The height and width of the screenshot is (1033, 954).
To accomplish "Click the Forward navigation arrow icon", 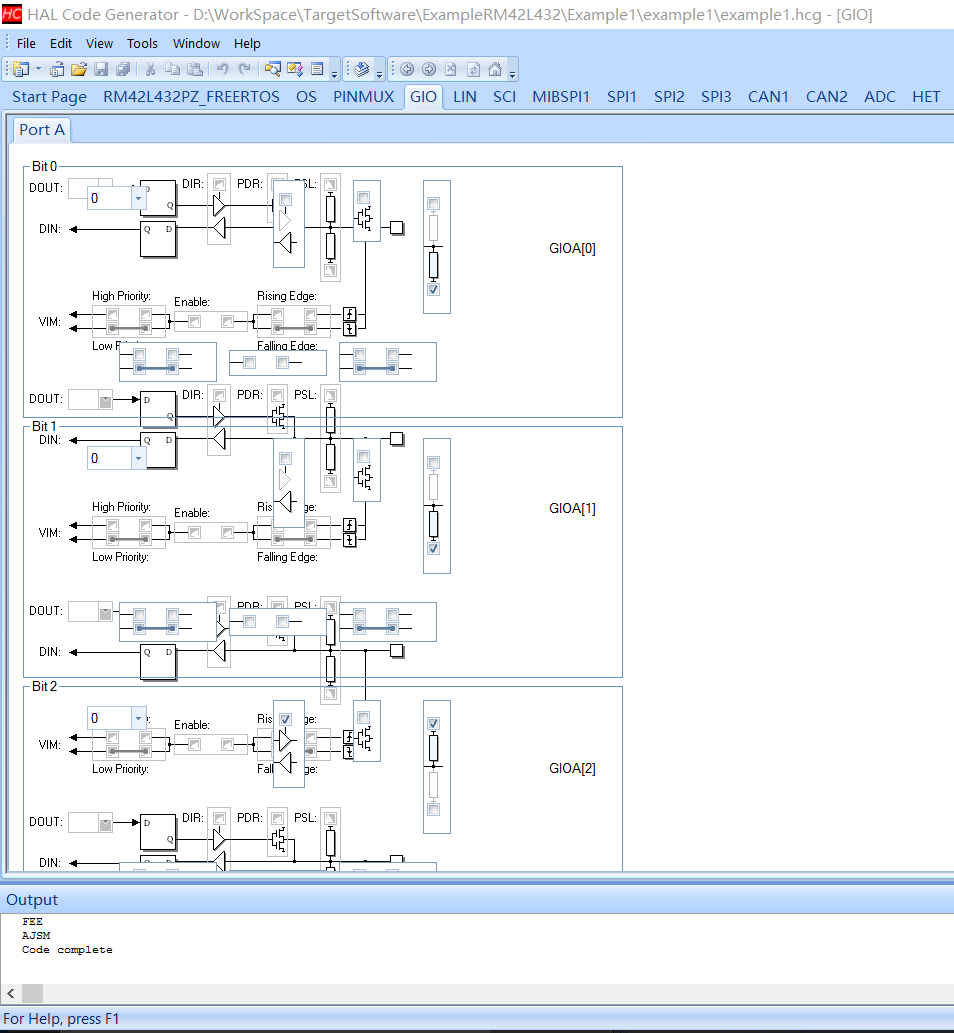I will 429,69.
